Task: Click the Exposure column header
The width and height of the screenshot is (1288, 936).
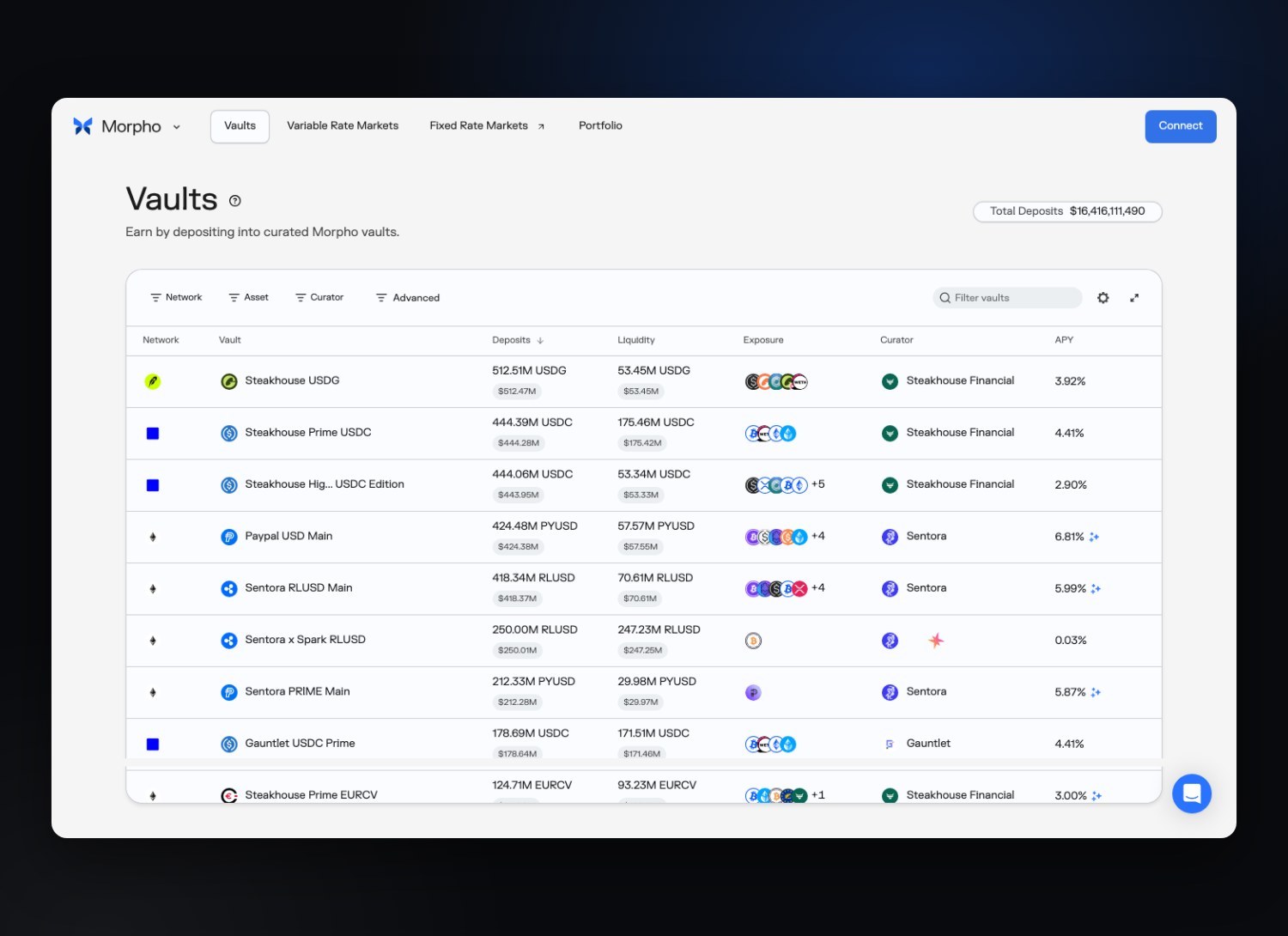Action: 763,340
